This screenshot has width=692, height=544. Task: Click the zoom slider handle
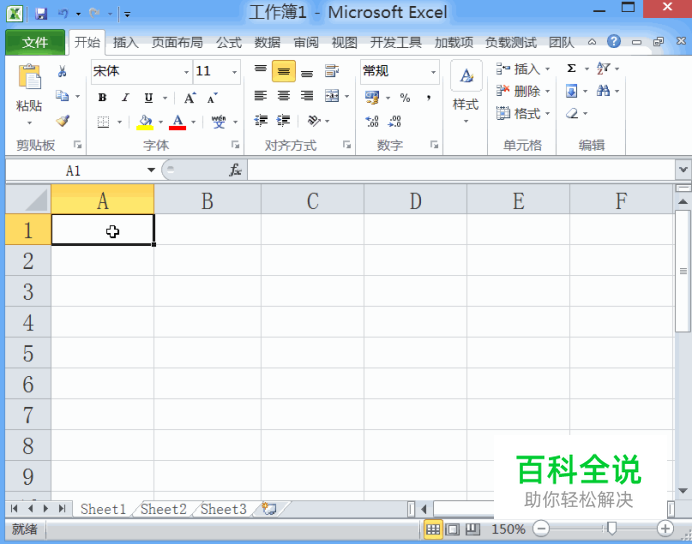[x=611, y=528]
